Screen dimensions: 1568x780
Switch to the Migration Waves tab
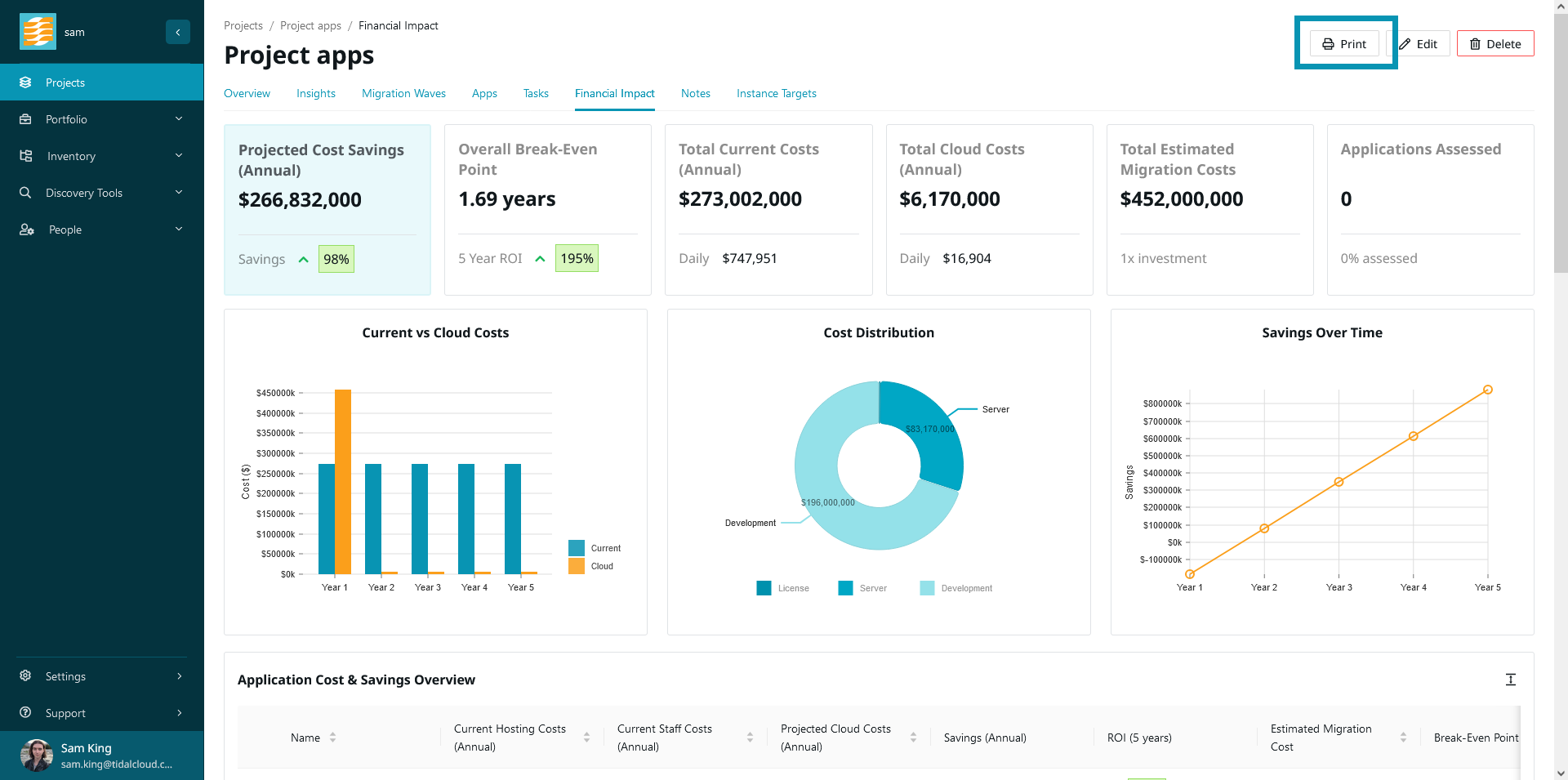pos(403,94)
